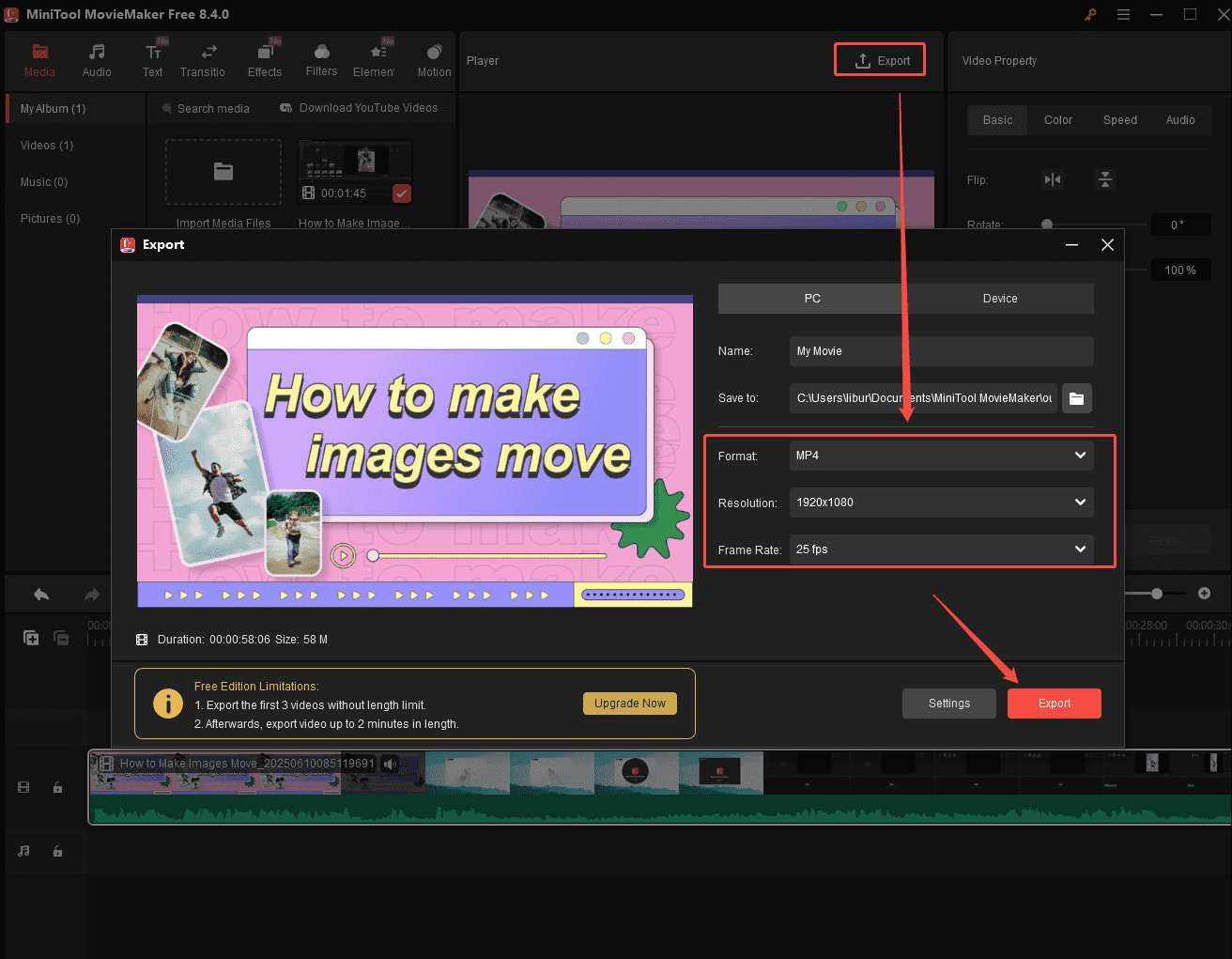1232x959 pixels.
Task: Lock the video track on the timeline
Action: coord(57,787)
